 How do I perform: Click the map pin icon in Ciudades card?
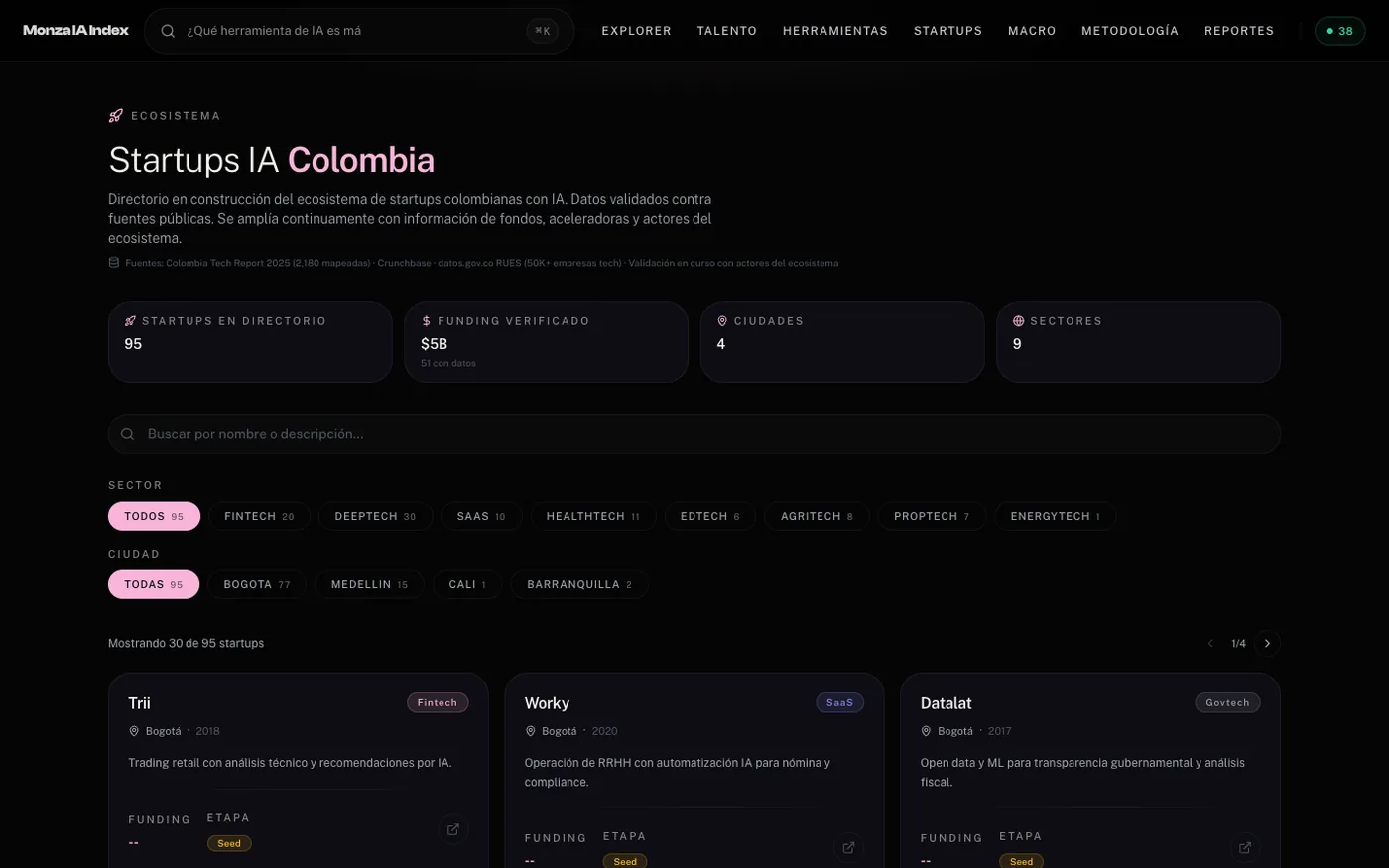click(722, 321)
